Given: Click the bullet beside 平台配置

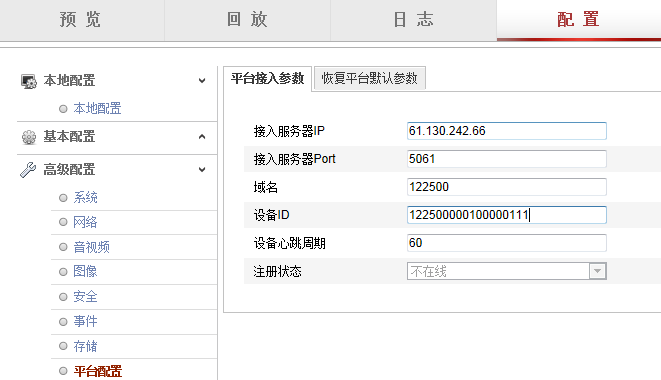Looking at the screenshot, I should [x=63, y=371].
